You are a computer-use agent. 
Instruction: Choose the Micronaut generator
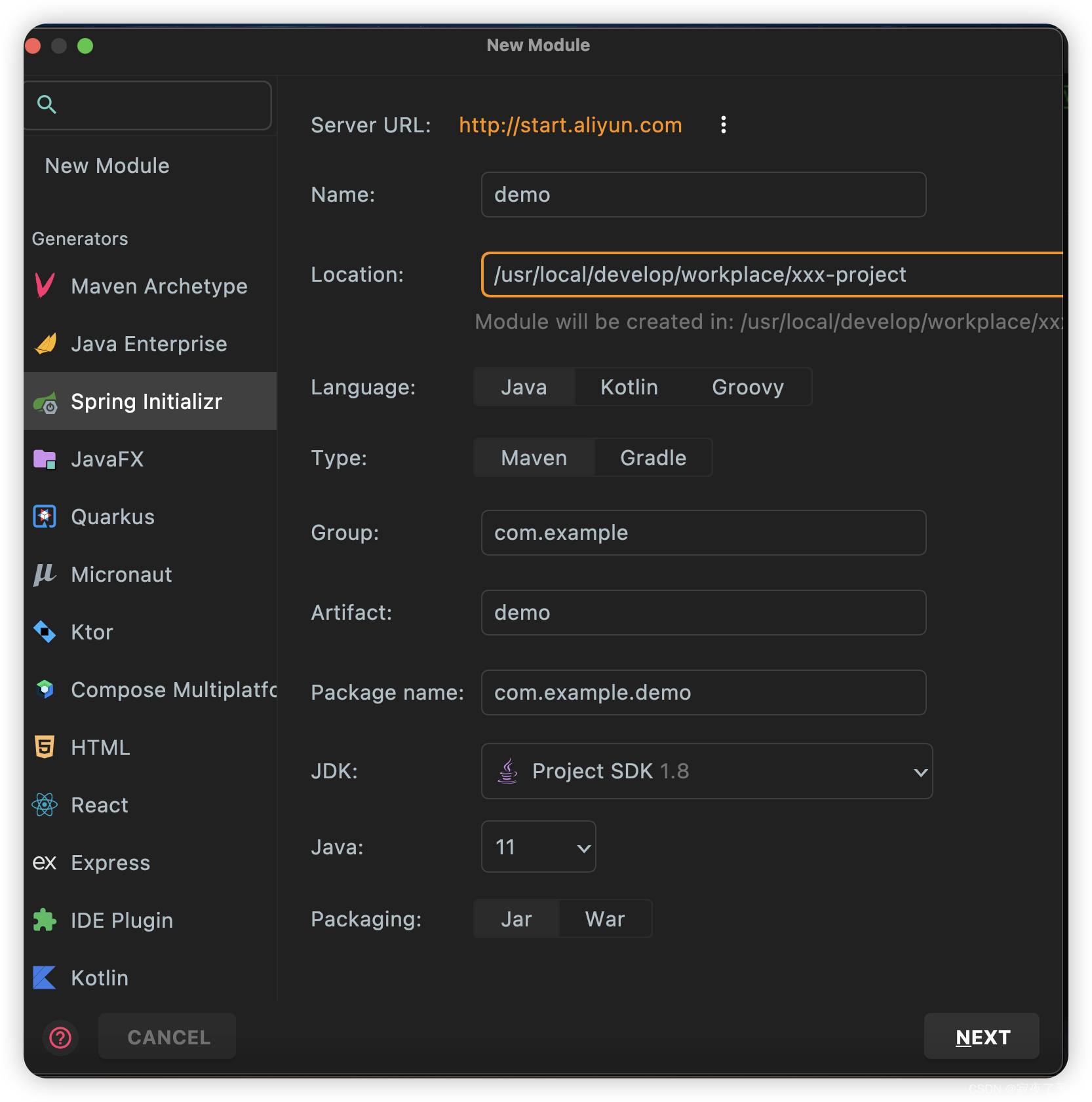click(121, 575)
